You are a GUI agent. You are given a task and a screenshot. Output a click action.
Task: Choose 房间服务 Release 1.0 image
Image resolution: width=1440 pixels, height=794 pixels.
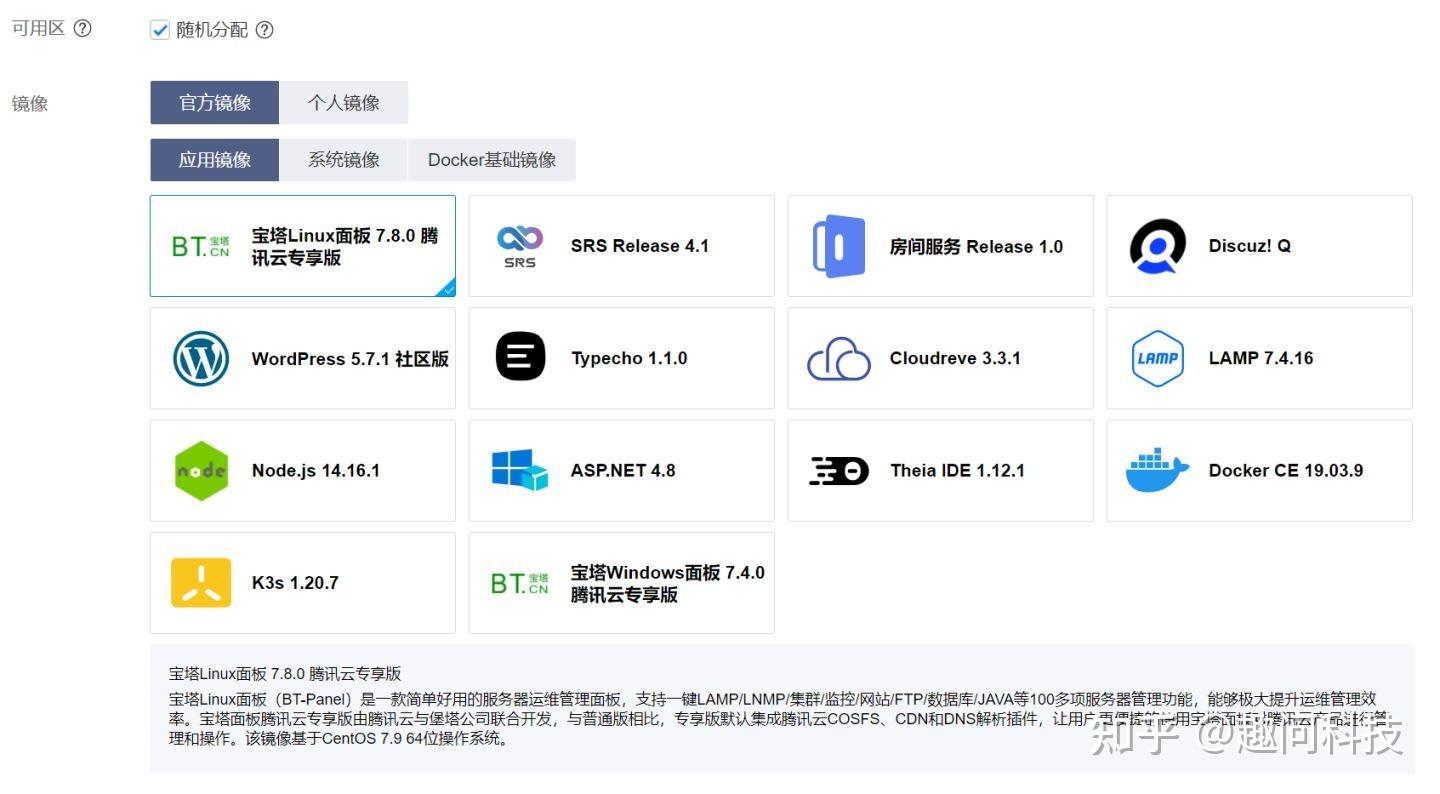coord(941,246)
